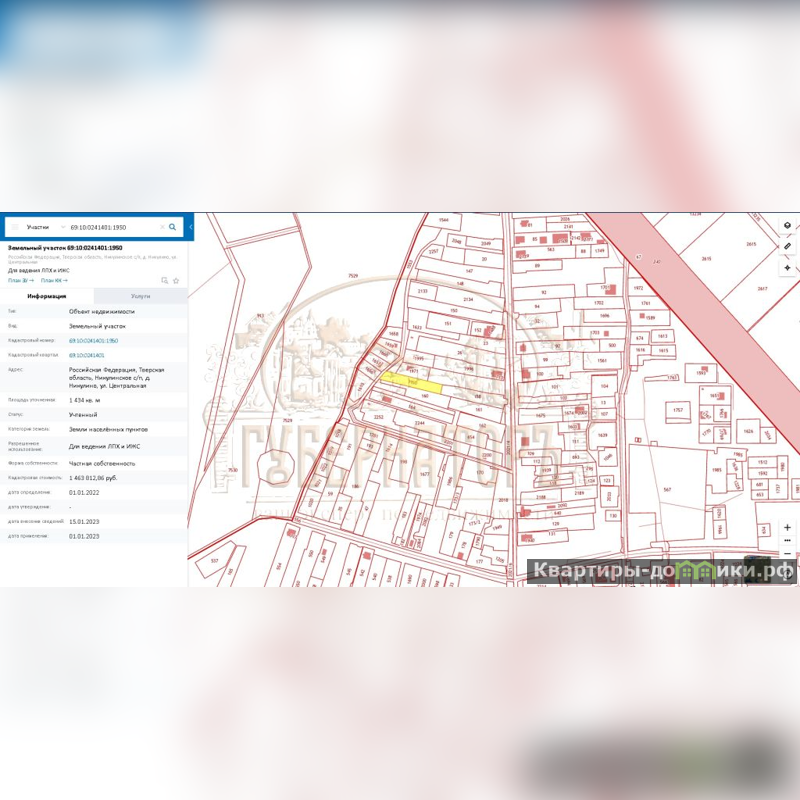Open the План ЗУ link
This screenshot has height=800, width=800.
click(x=20, y=280)
